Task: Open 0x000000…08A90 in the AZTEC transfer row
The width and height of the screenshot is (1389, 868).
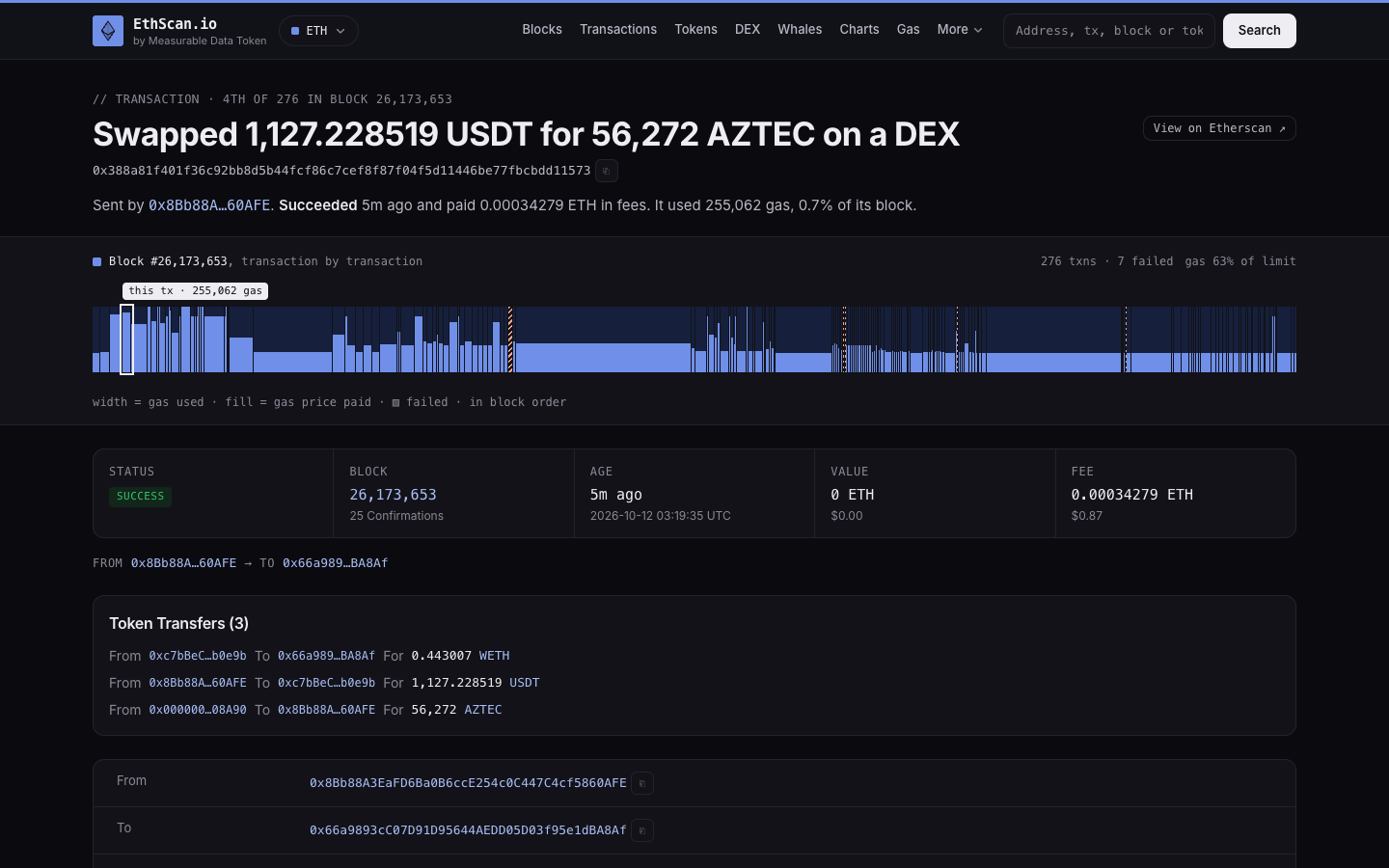Action: coord(198,710)
